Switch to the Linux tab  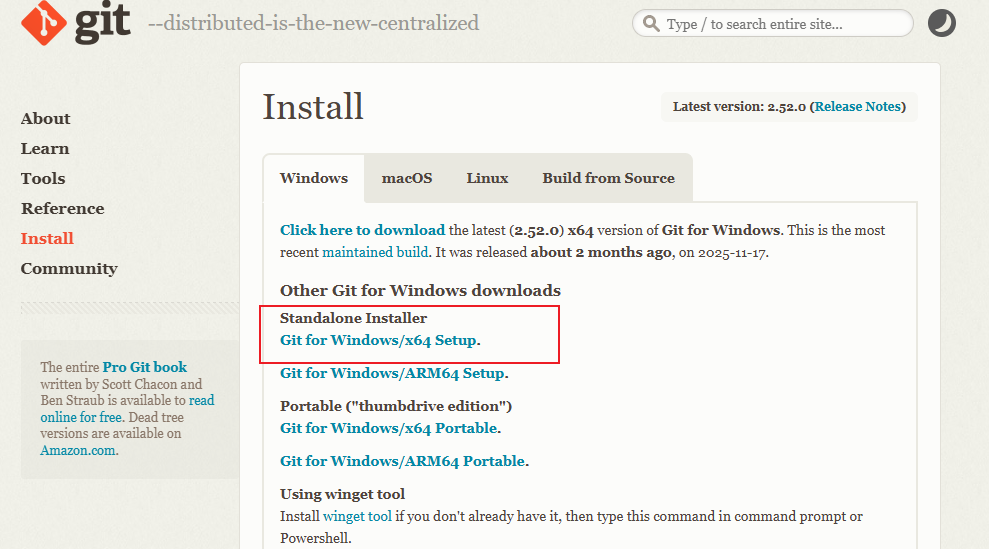(x=487, y=178)
